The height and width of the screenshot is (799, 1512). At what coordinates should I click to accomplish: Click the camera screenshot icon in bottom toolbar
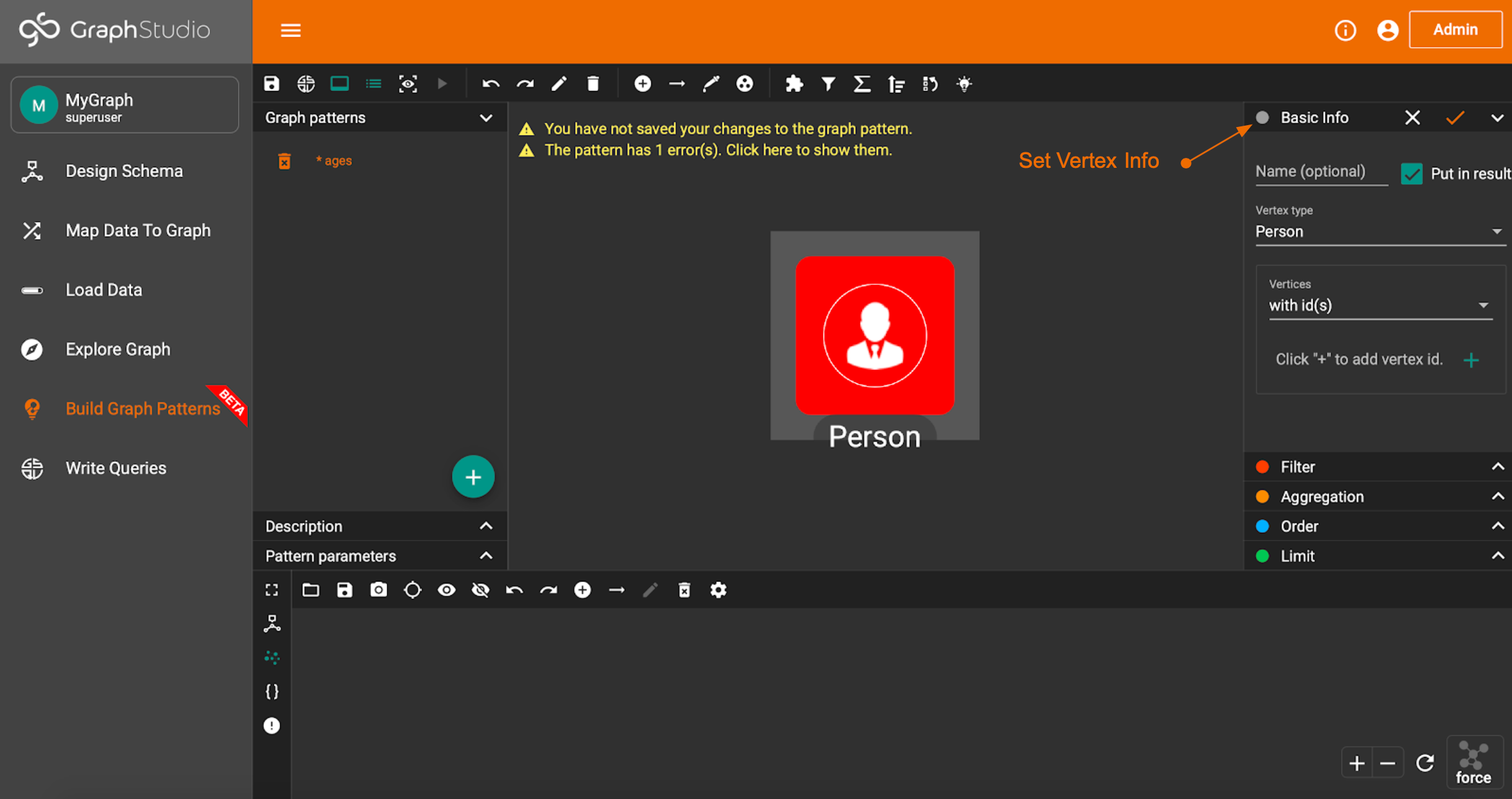pos(379,590)
